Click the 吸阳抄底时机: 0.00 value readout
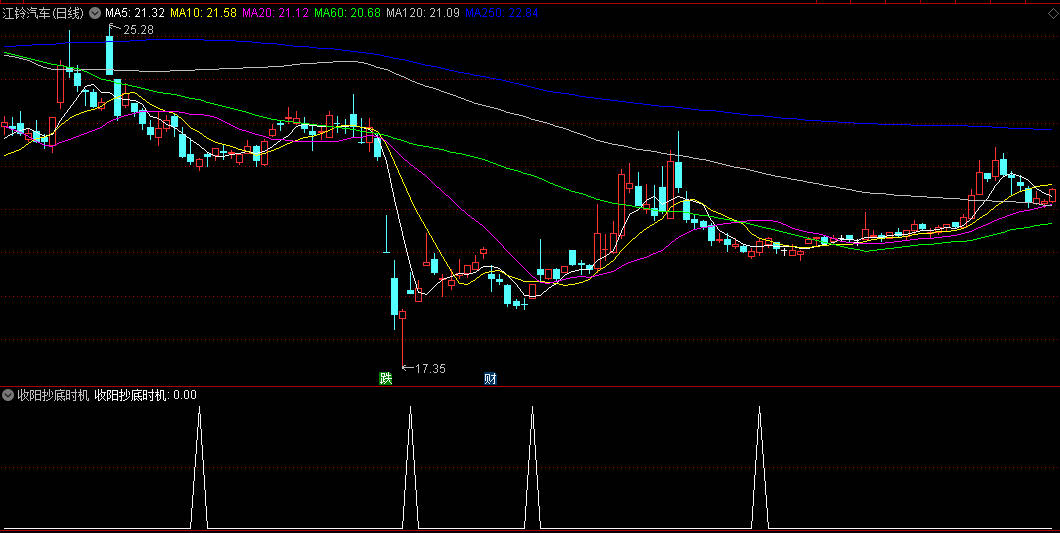Image resolution: width=1060 pixels, height=533 pixels. pos(145,395)
